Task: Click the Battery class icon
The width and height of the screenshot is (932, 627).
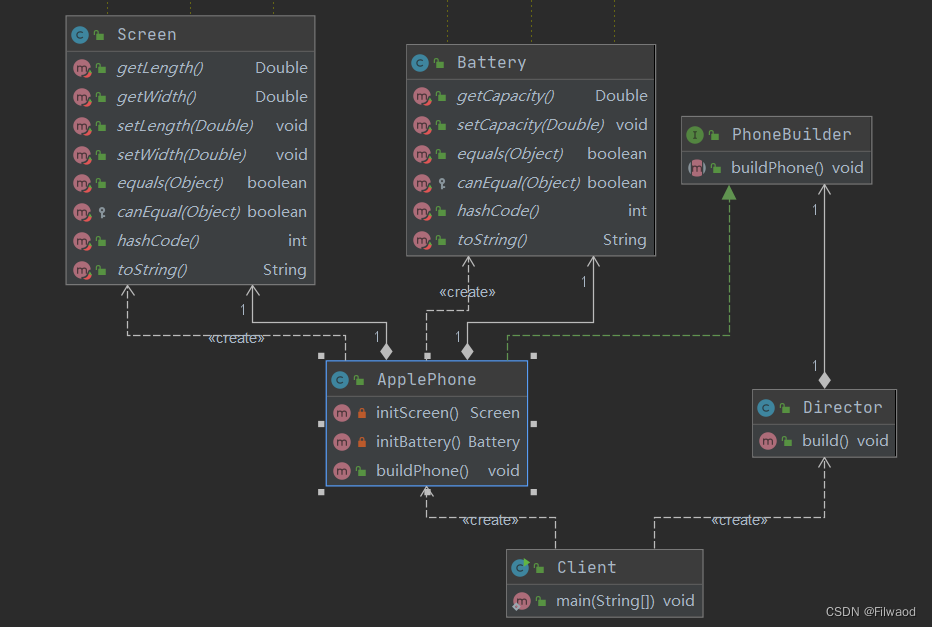Action: click(x=420, y=63)
